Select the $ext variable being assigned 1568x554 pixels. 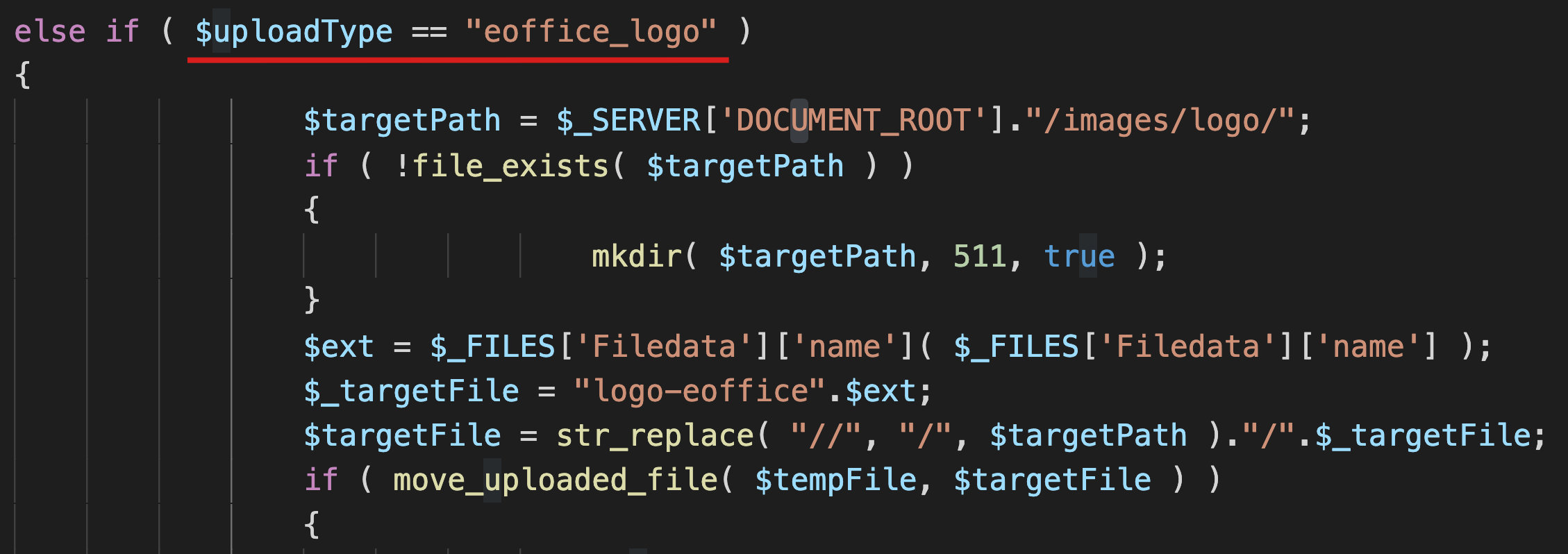339,346
